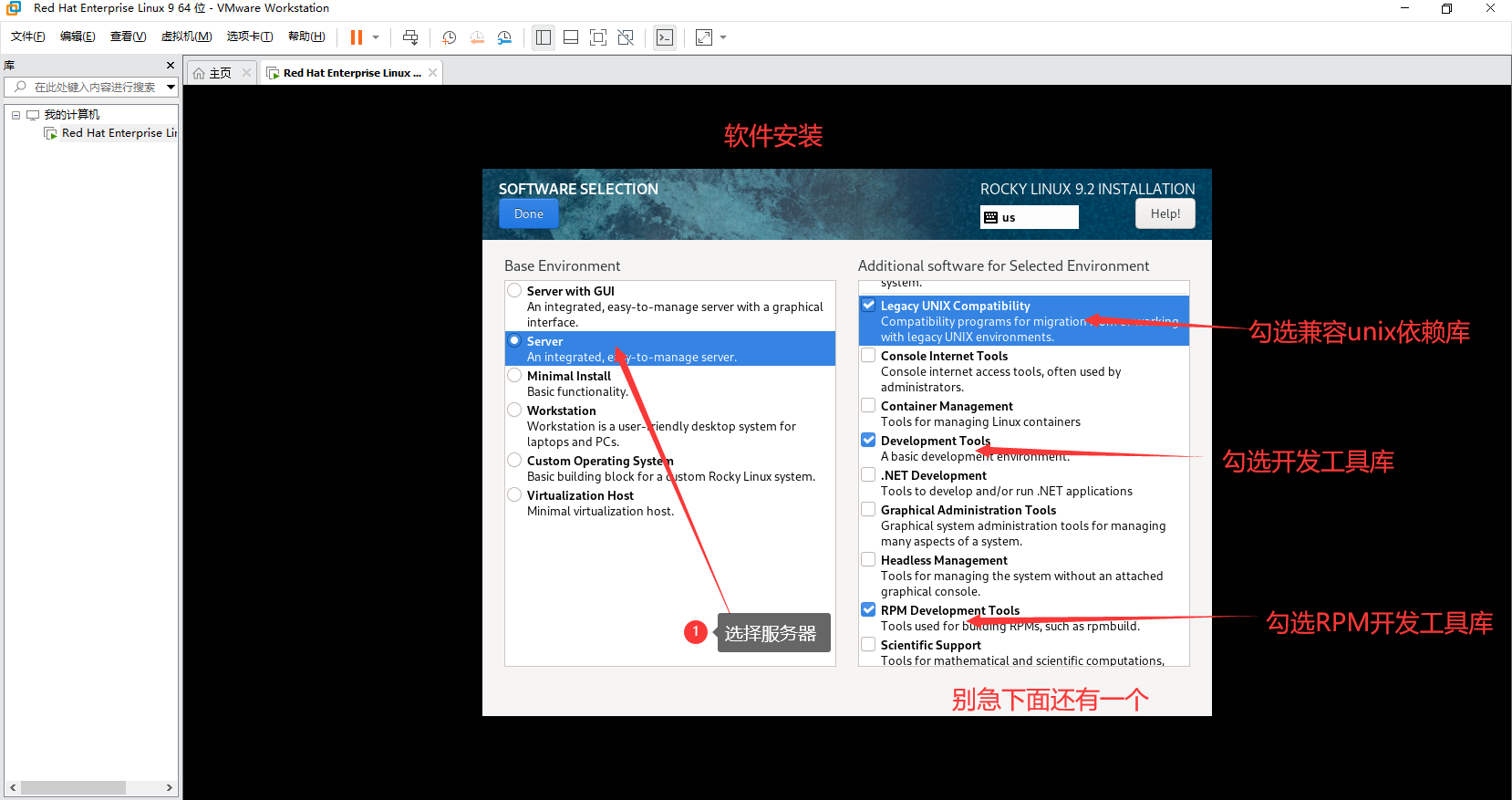
Task: Open the 查看(V) menu
Action: click(129, 36)
